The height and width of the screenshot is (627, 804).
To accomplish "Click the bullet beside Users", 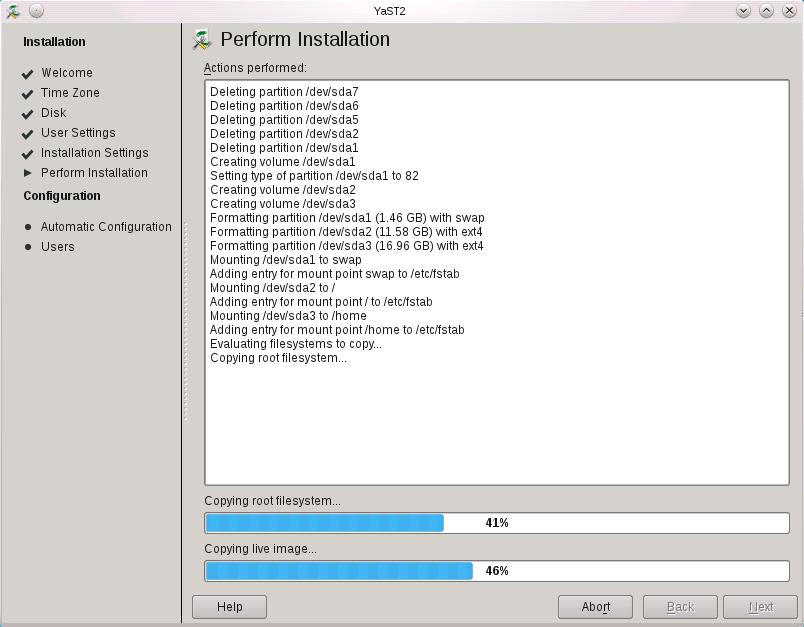I will (x=27, y=247).
